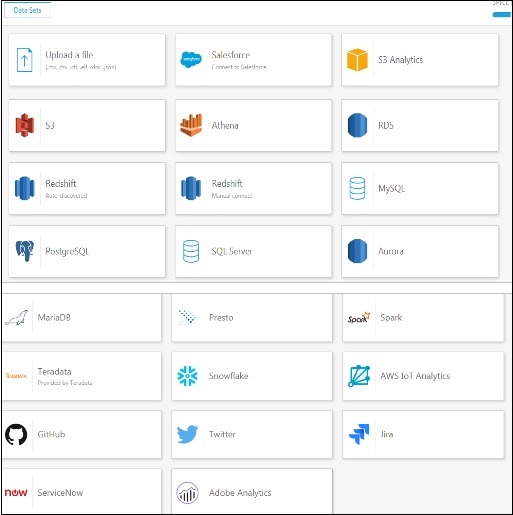Open the Data Sets button

click(x=27, y=10)
